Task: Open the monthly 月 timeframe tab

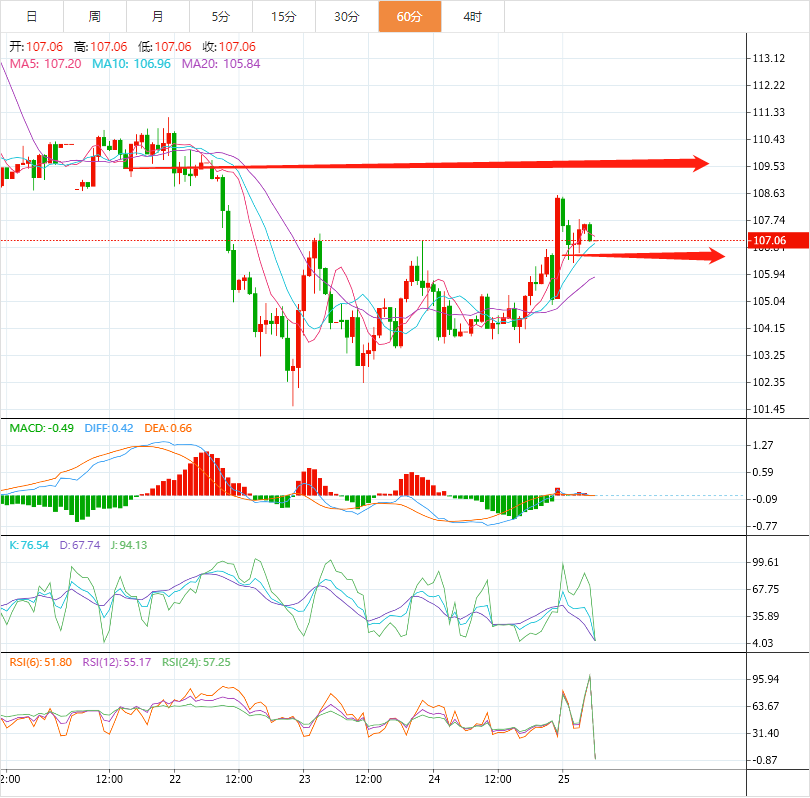Action: (158, 17)
